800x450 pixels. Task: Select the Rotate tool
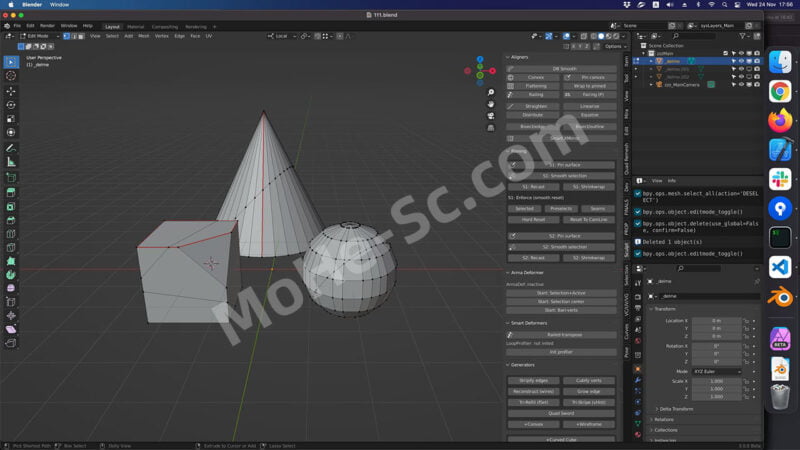tap(11, 105)
